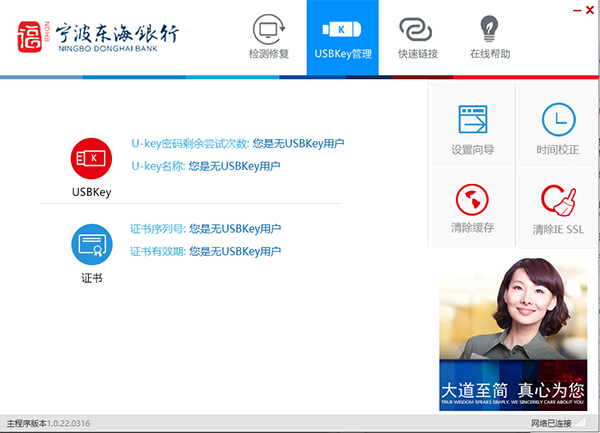Open the 检测修复 detection repair tab
Image resolution: width=600 pixels, height=433 pixels.
coord(269,38)
